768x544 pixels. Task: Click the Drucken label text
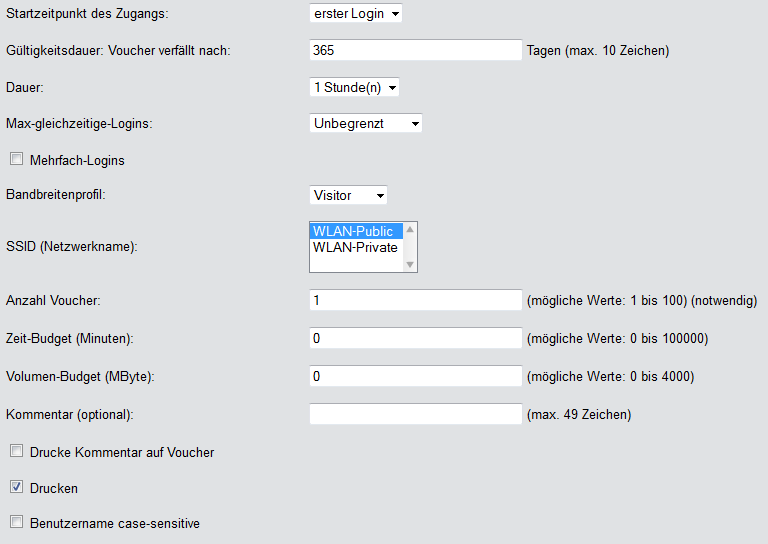pyautogui.click(x=54, y=488)
